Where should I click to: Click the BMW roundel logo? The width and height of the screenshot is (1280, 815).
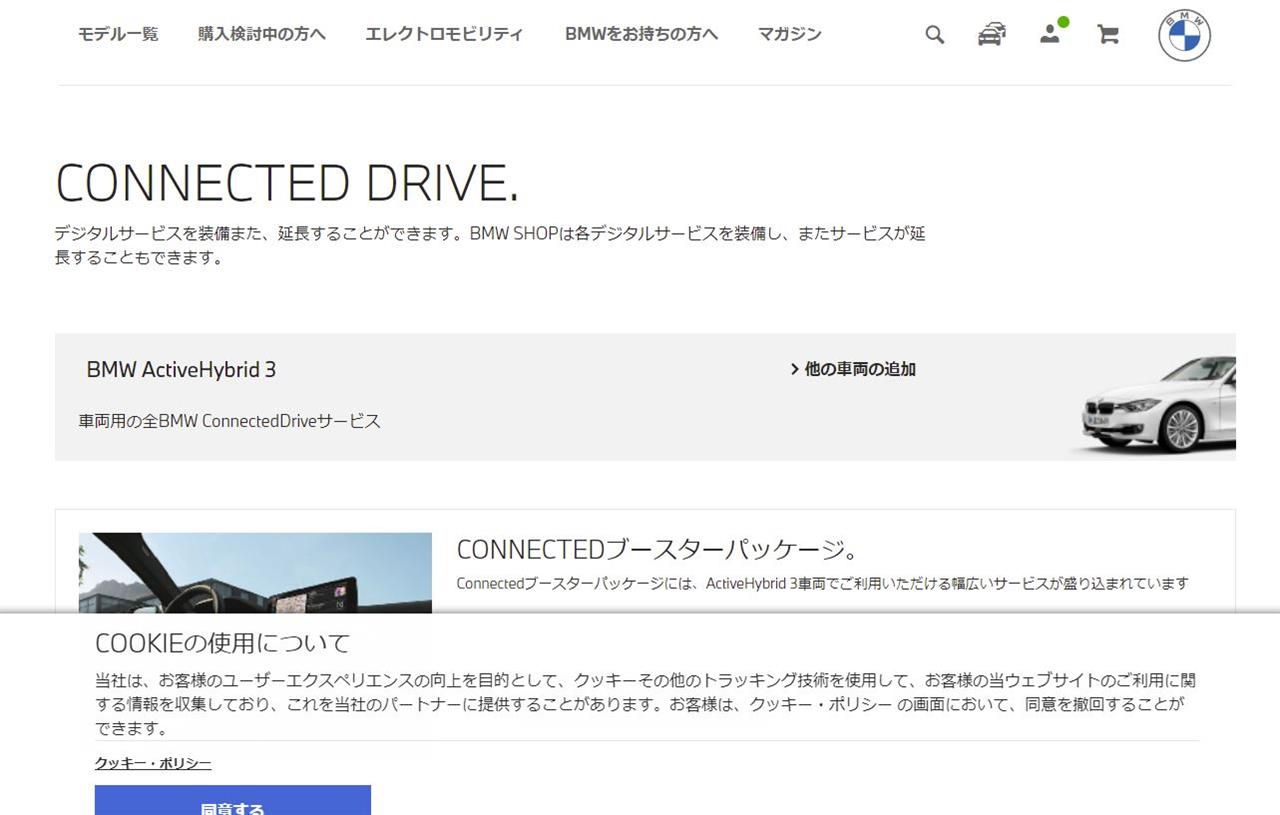pos(1184,35)
